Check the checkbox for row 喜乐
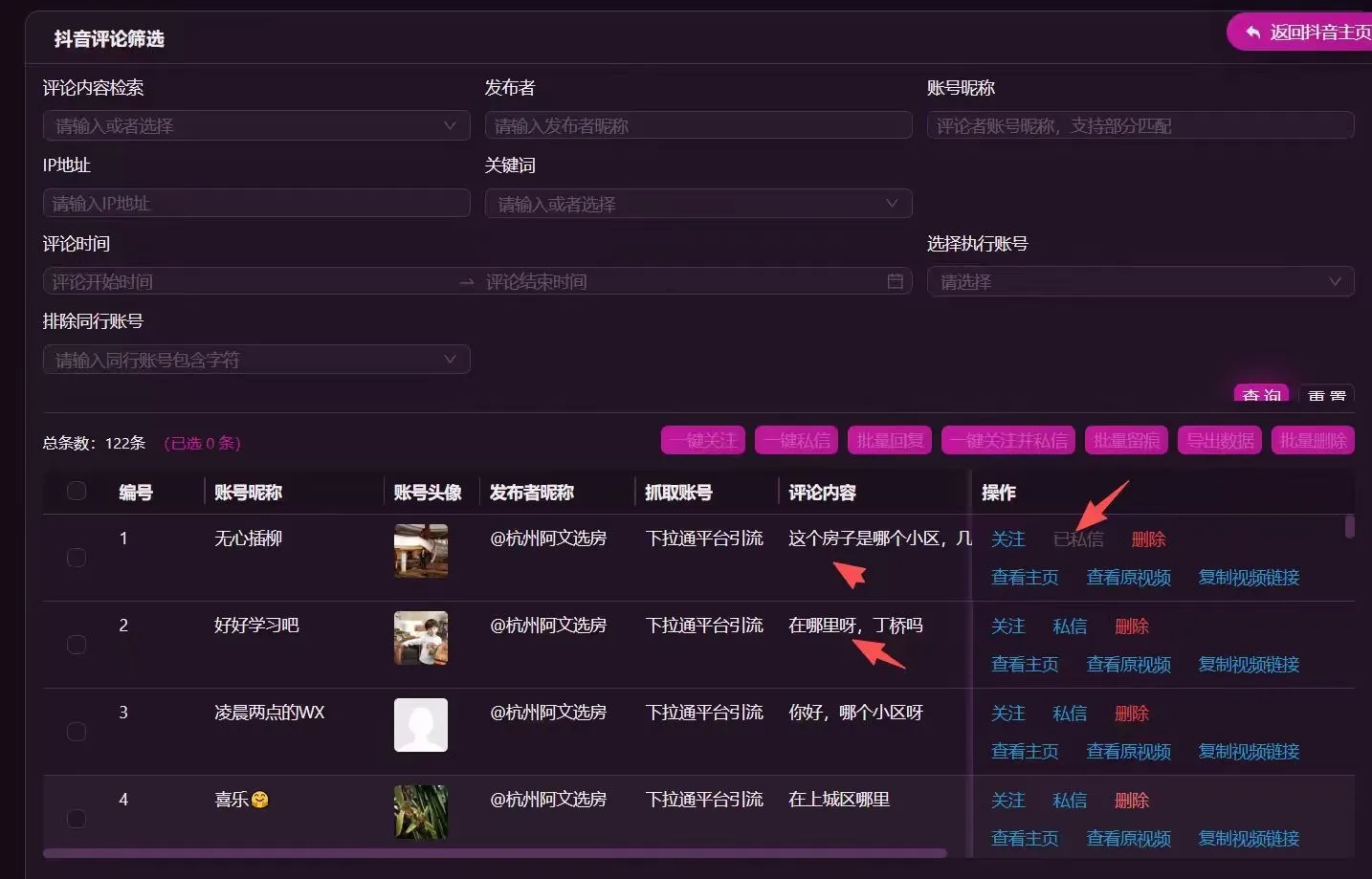1372x879 pixels. [x=77, y=819]
